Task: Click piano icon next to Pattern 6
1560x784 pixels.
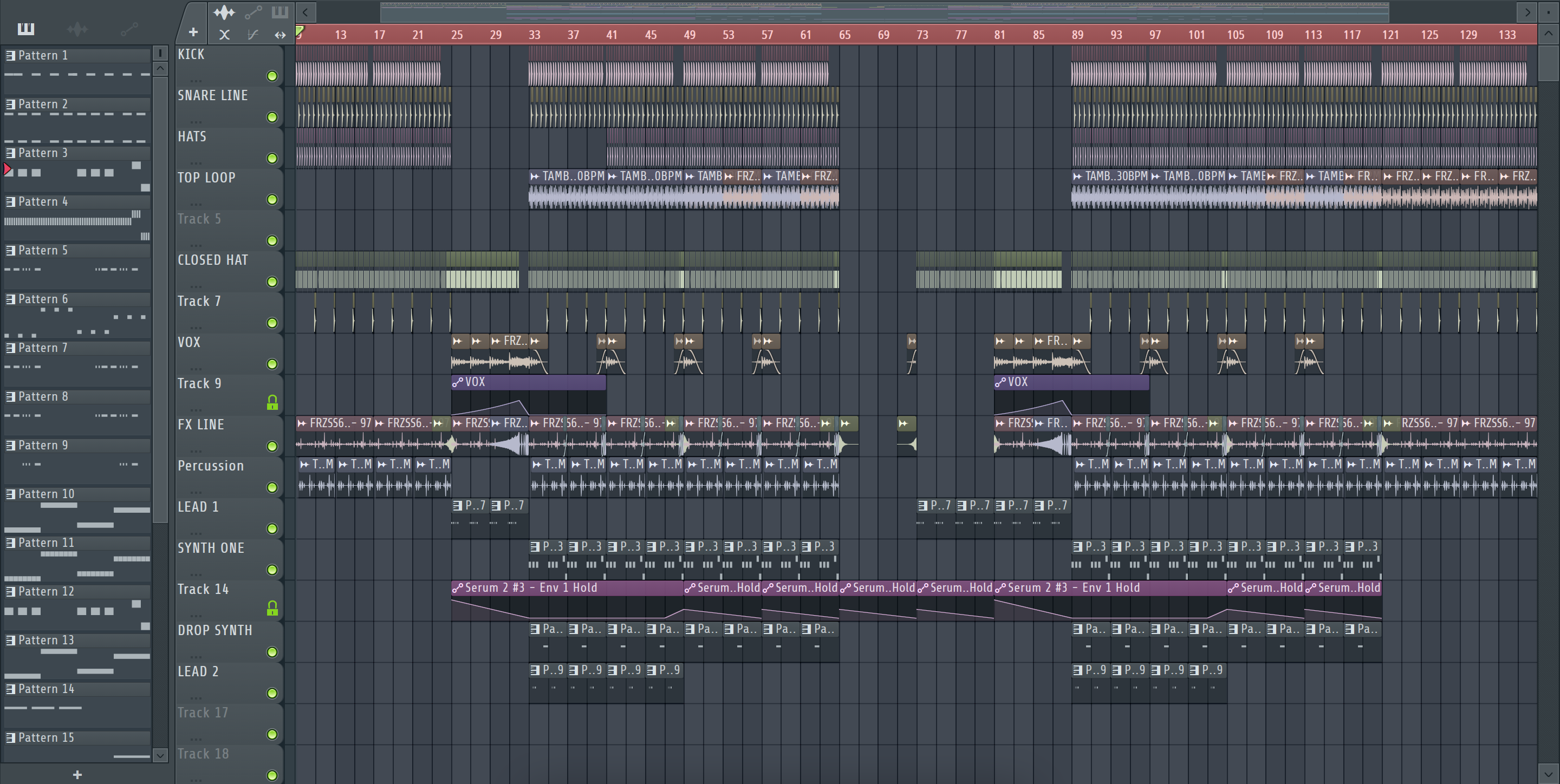Action: click(x=10, y=299)
